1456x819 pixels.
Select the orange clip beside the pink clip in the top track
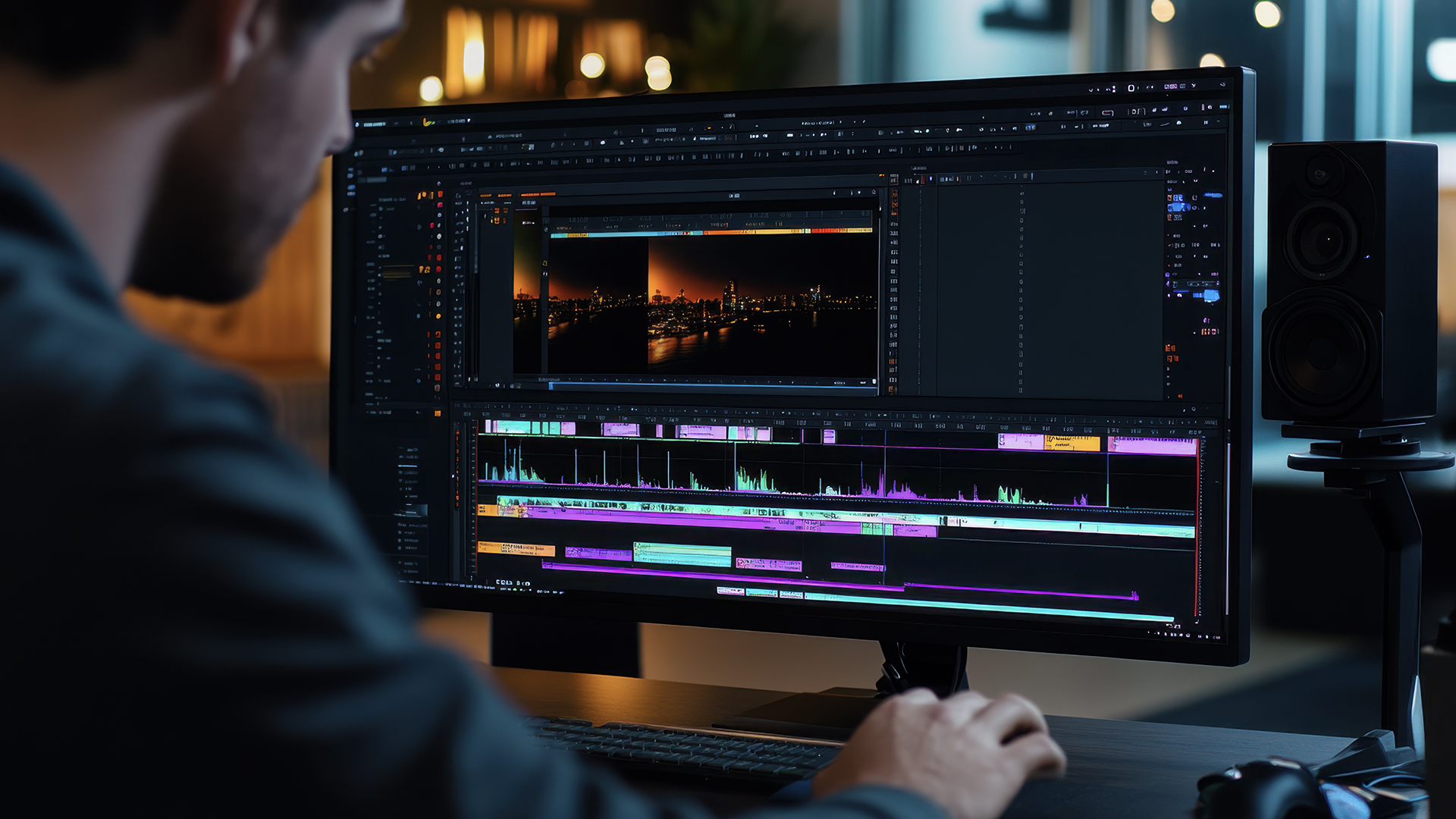[x=1072, y=443]
